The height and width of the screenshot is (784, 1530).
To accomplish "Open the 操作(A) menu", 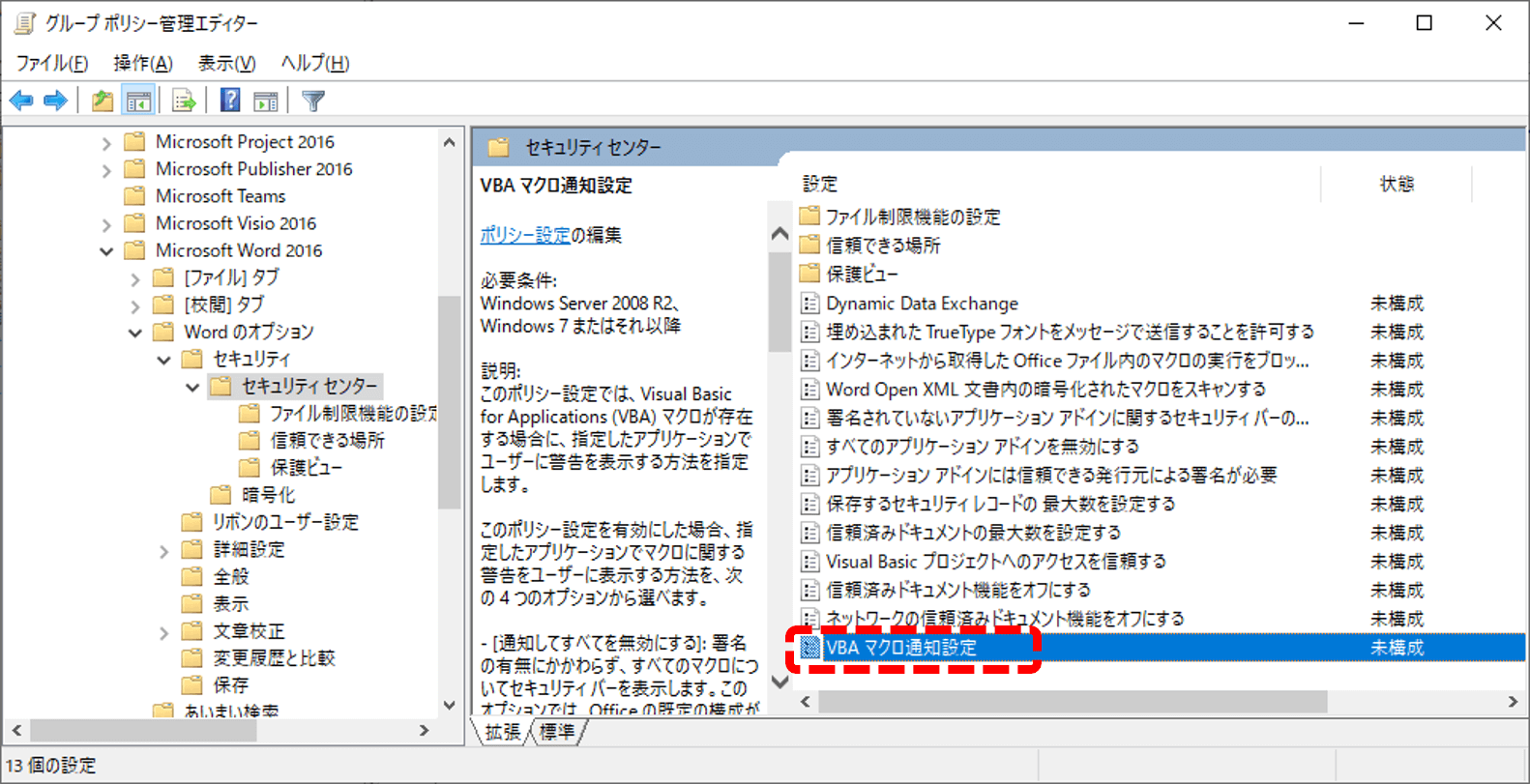I will [x=142, y=63].
